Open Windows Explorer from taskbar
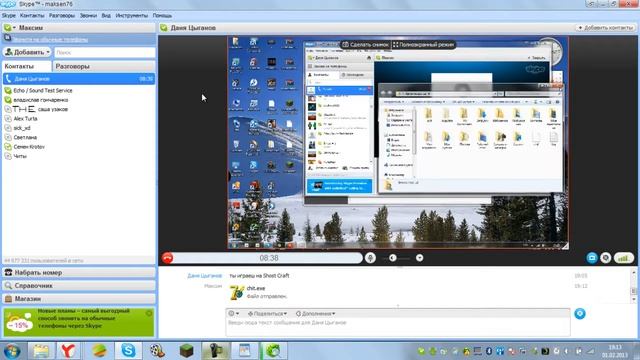The image size is (640, 360). (x=41, y=351)
